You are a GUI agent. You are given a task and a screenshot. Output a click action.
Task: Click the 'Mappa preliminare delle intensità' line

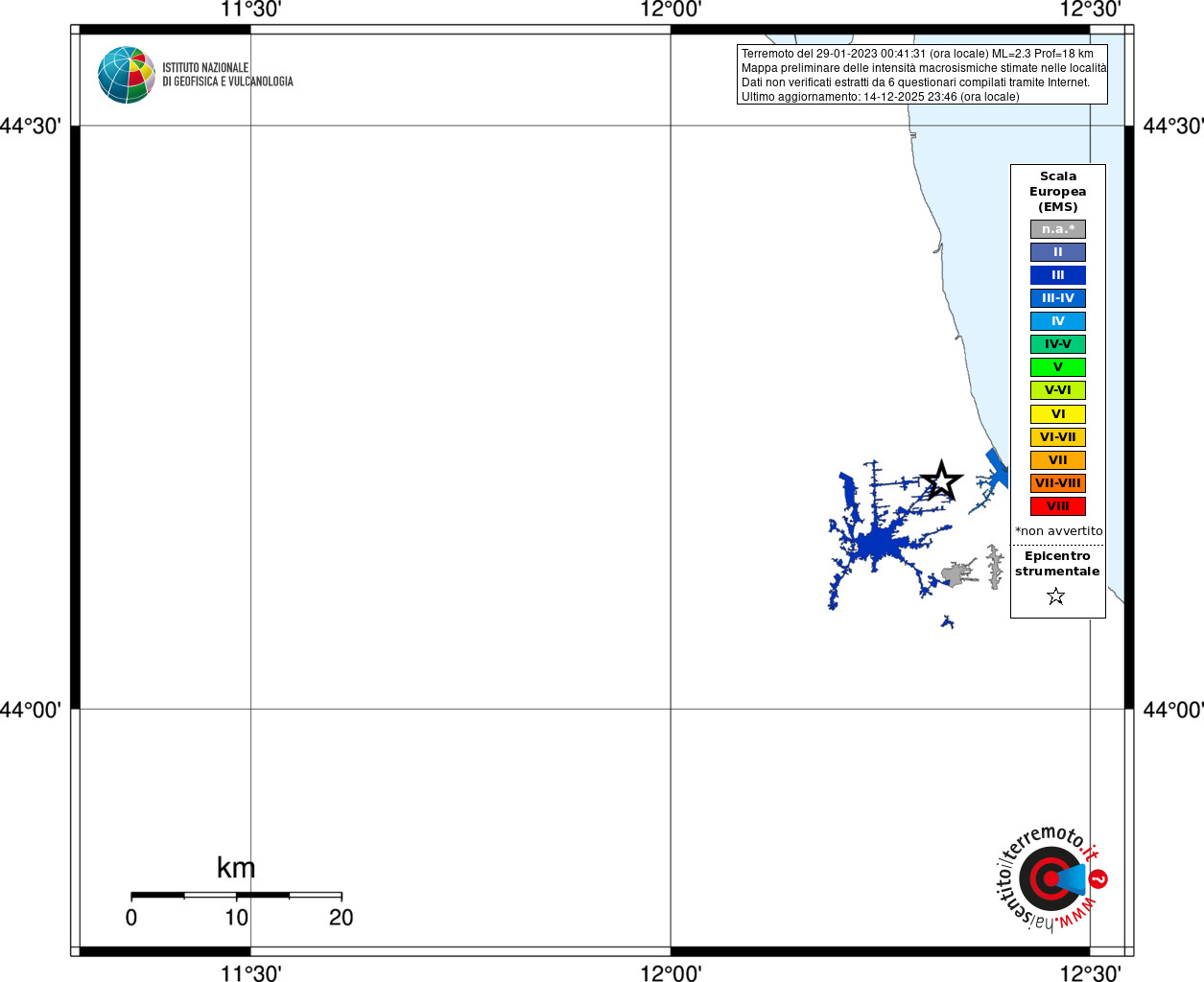pyautogui.click(x=924, y=68)
